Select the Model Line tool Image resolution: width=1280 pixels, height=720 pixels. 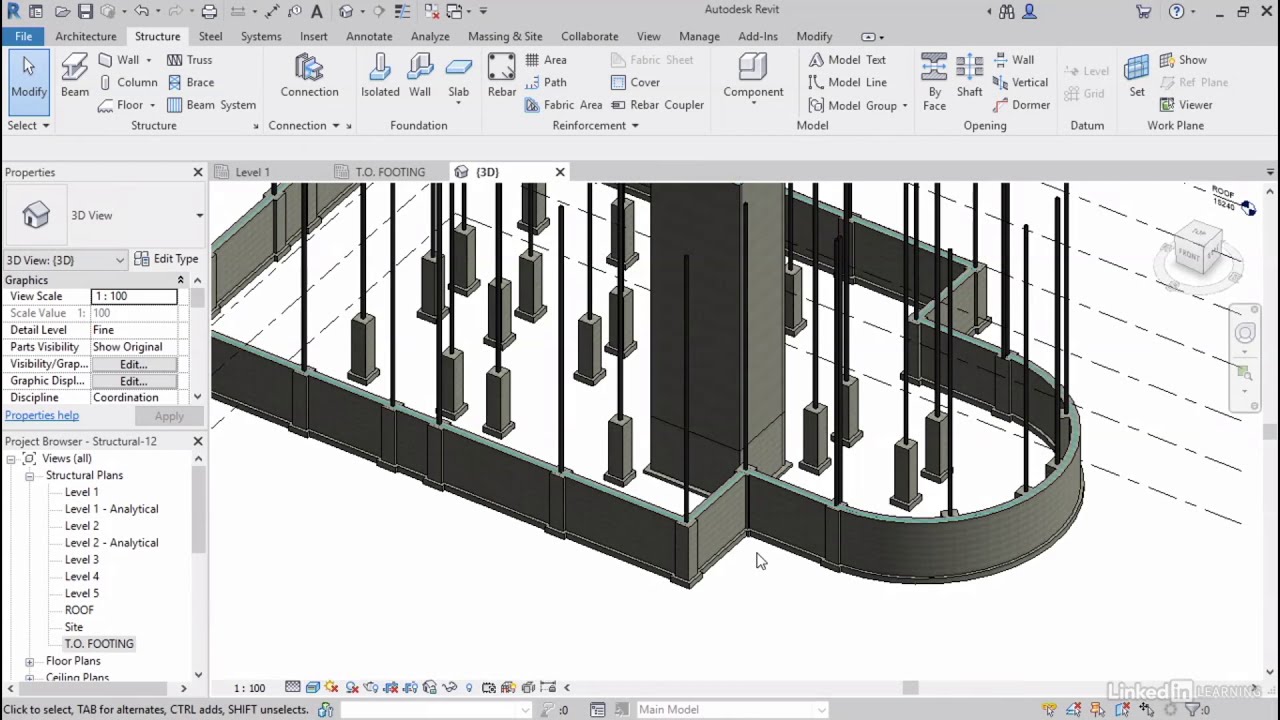point(847,82)
